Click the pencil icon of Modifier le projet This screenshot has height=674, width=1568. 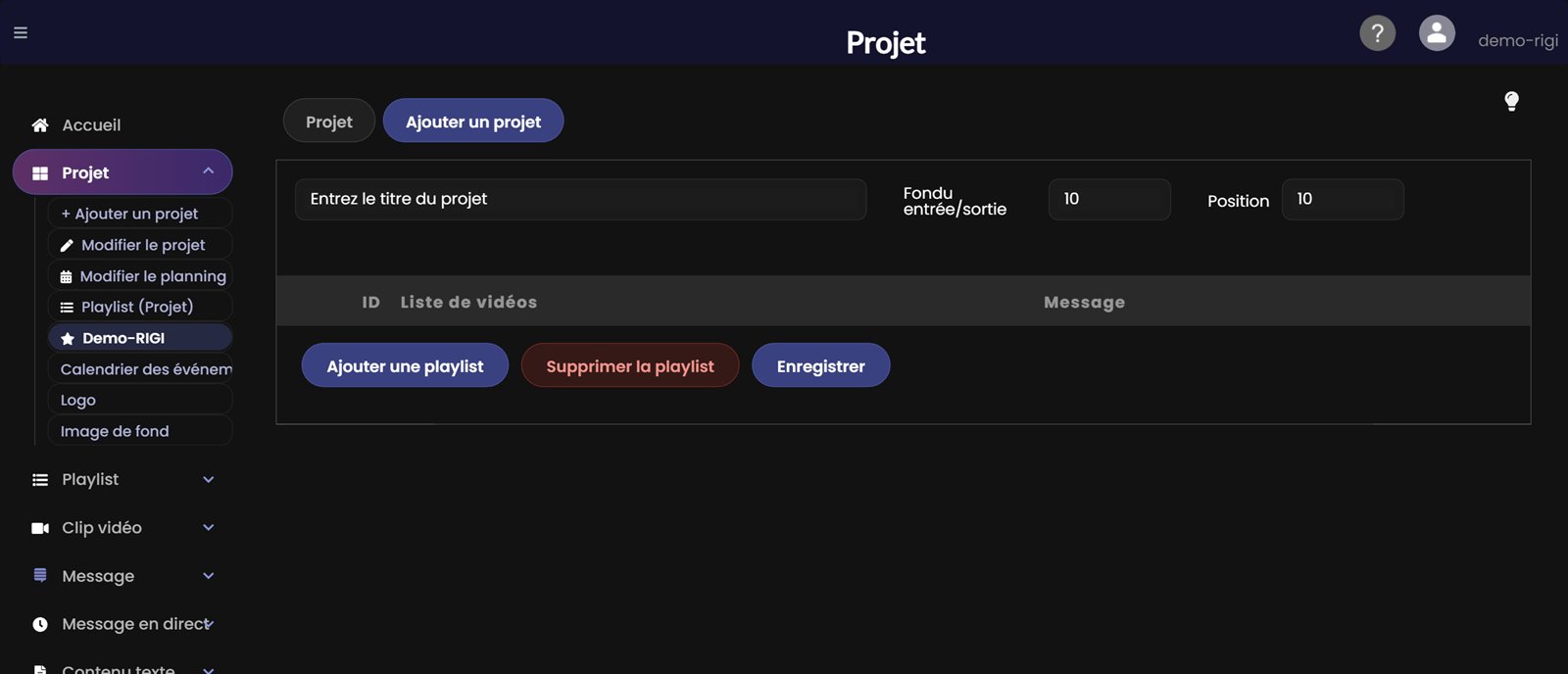click(x=67, y=246)
